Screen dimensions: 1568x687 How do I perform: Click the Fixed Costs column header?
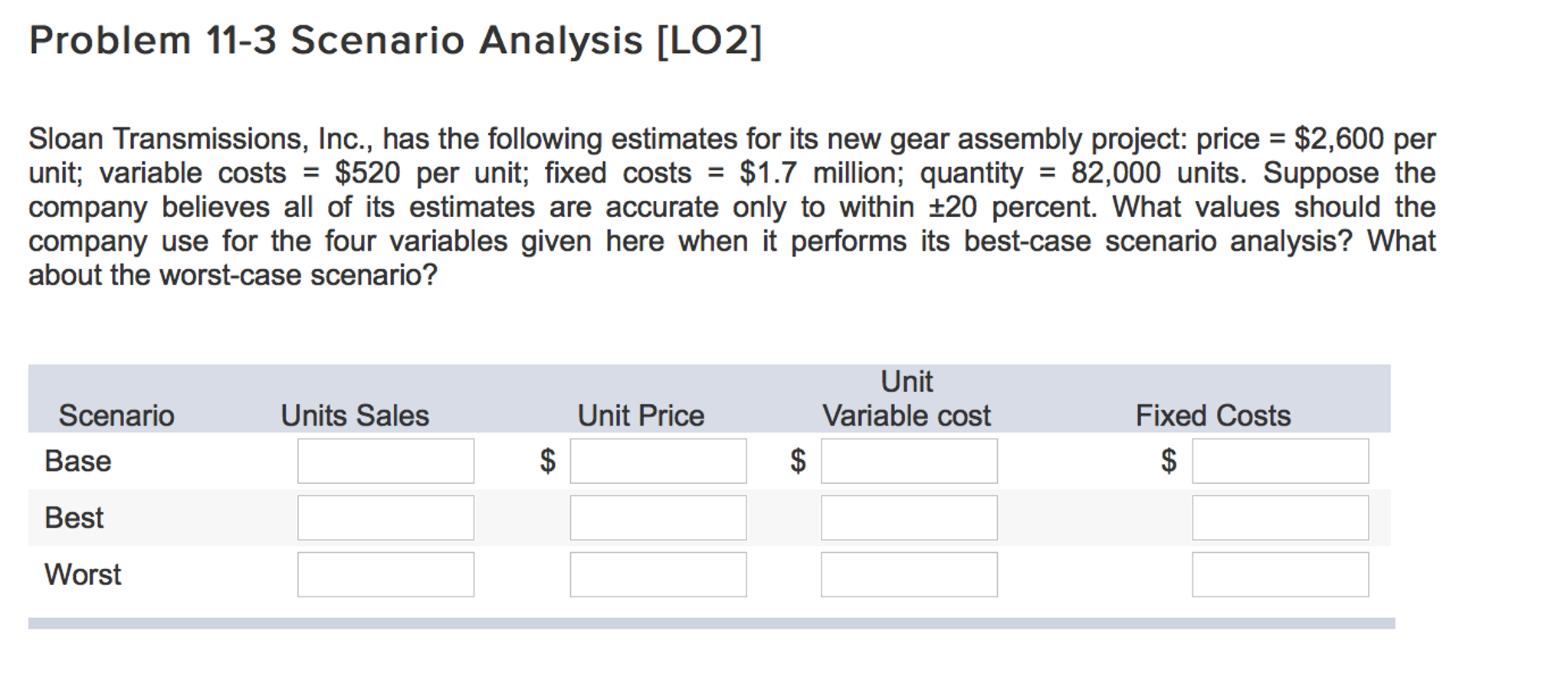(1214, 415)
